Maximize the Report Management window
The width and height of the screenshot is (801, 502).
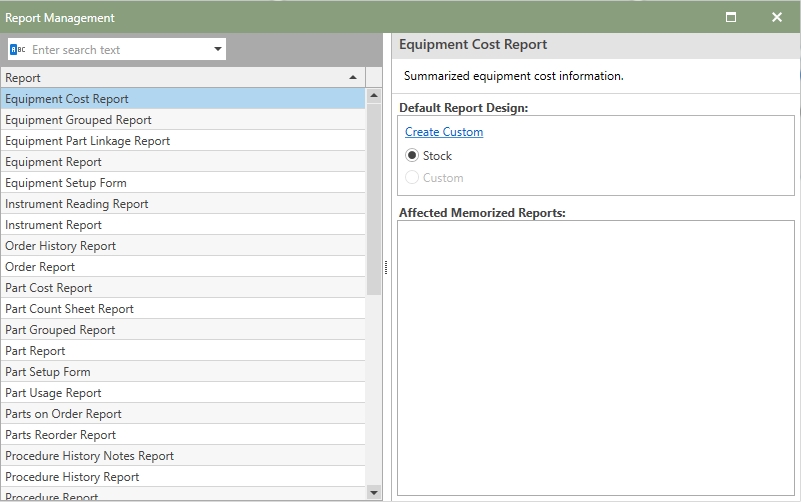(x=731, y=17)
